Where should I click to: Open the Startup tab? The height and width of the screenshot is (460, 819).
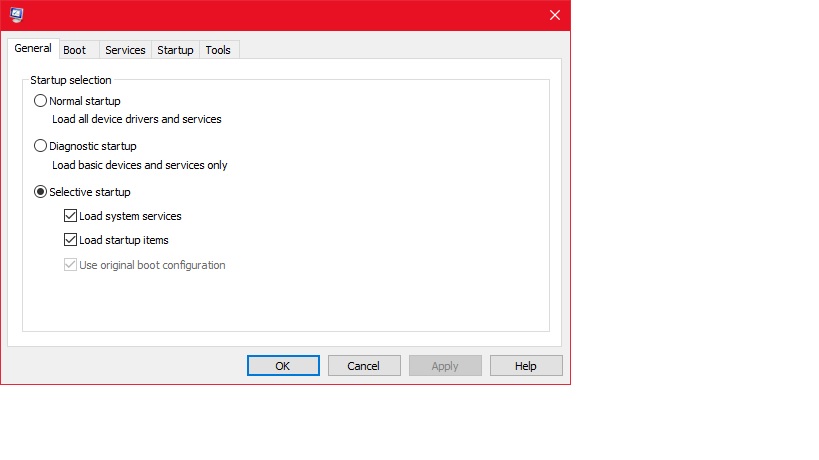pos(176,50)
